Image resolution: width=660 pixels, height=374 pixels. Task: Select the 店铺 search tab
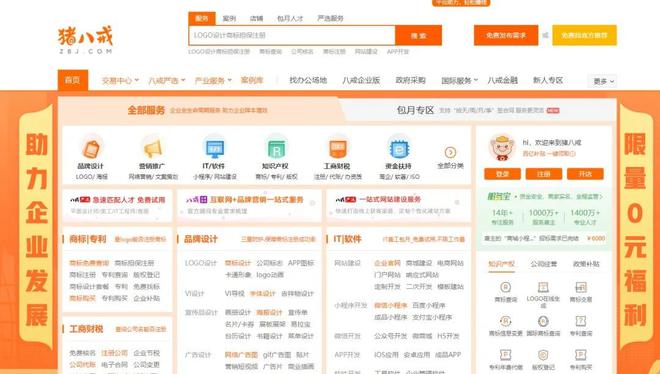click(x=256, y=18)
